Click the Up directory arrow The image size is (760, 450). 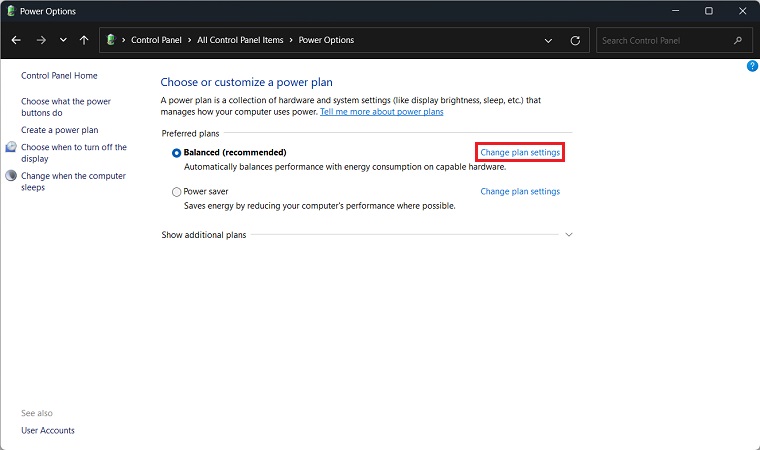[84, 40]
